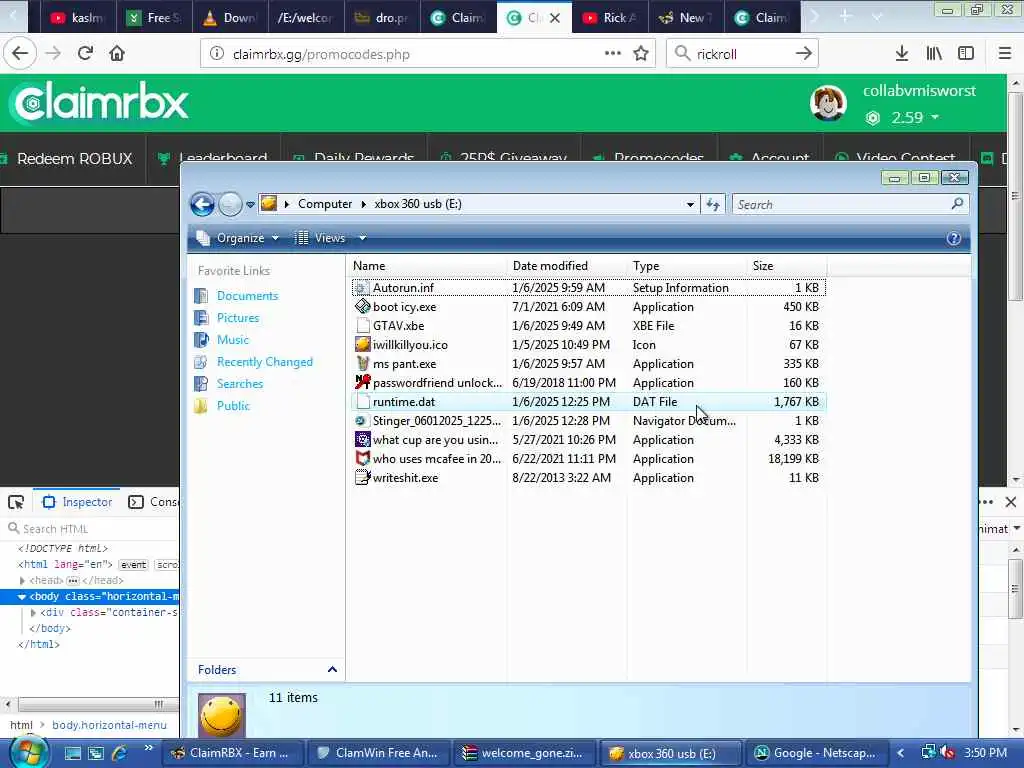Switch to dro.pr browser tab

click(x=383, y=18)
